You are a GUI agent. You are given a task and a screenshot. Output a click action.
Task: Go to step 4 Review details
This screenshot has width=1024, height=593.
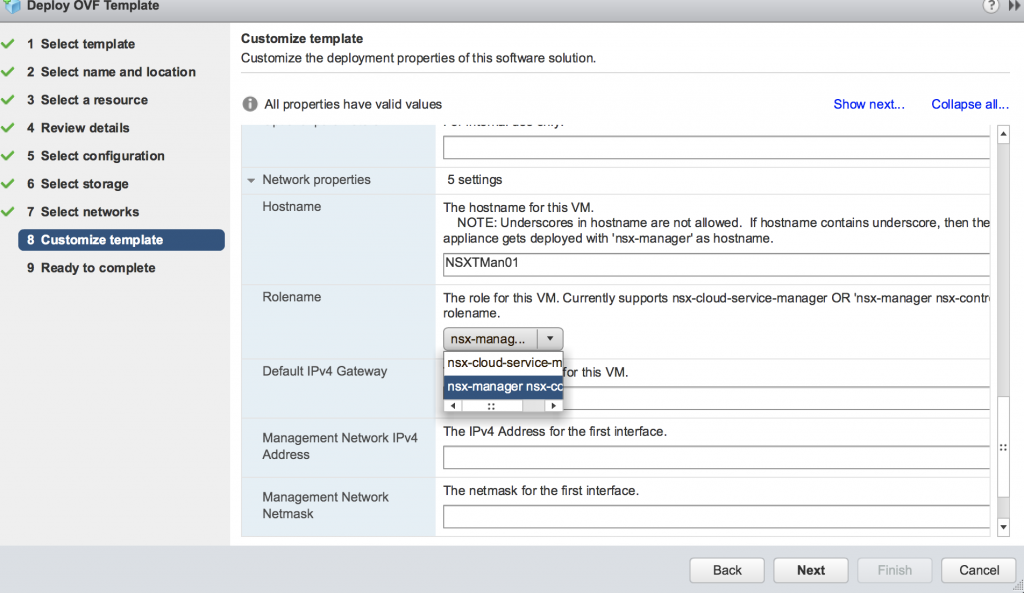coord(78,128)
